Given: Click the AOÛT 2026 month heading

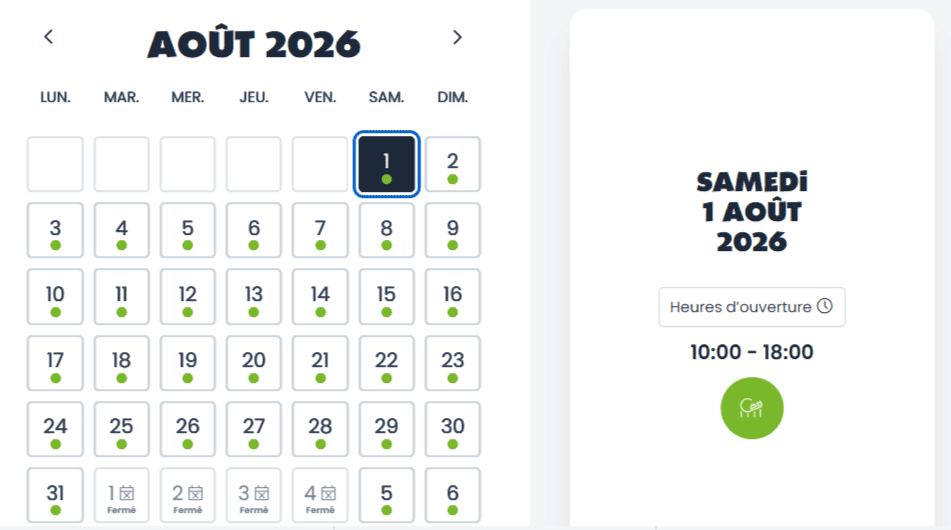Looking at the screenshot, I should click(x=254, y=44).
